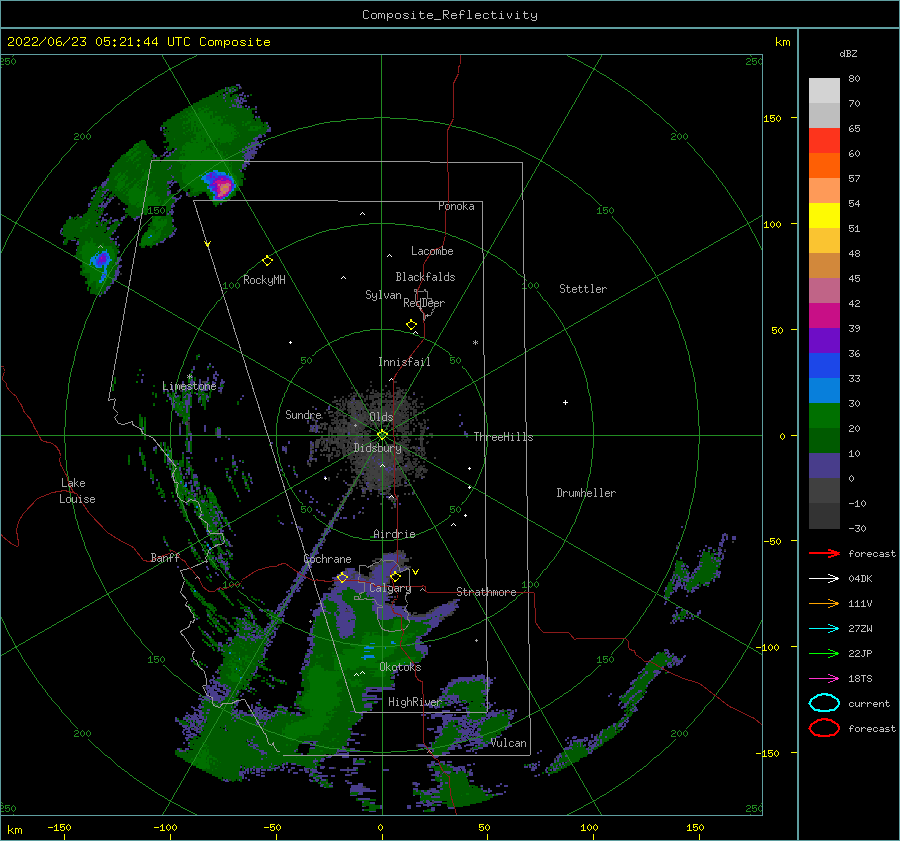Click the RedDeer label
This screenshot has height=841, width=900.
[424, 303]
